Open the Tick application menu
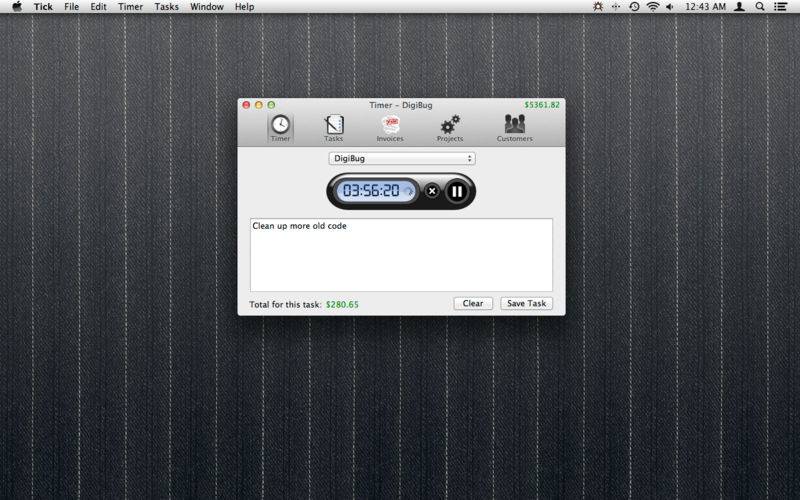This screenshot has height=500, width=800. pos(43,7)
